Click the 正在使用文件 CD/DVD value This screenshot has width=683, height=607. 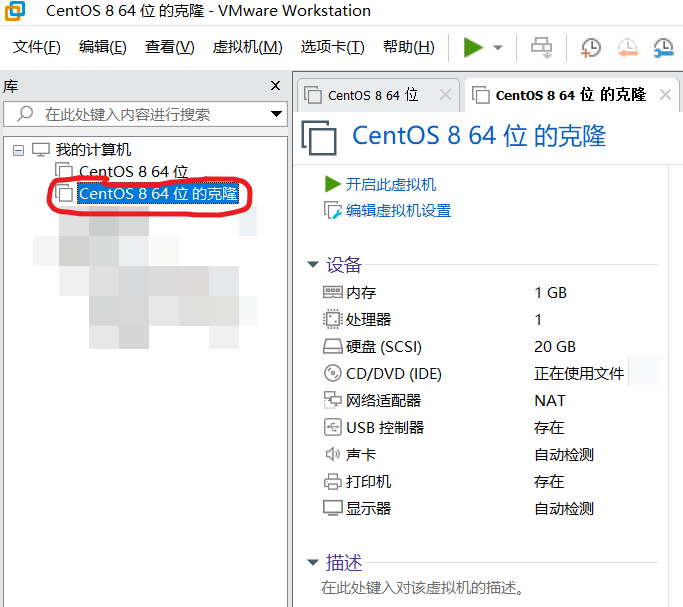point(579,374)
